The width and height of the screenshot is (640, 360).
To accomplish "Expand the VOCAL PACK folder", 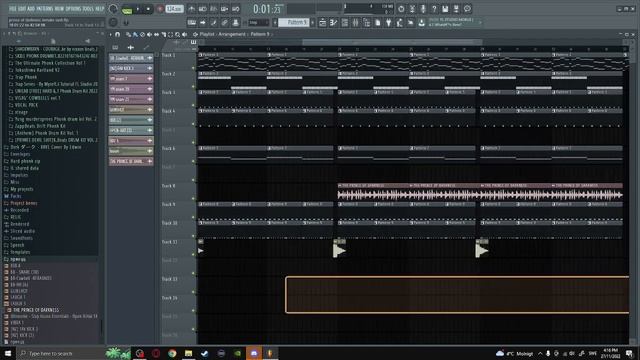I will point(26,105).
